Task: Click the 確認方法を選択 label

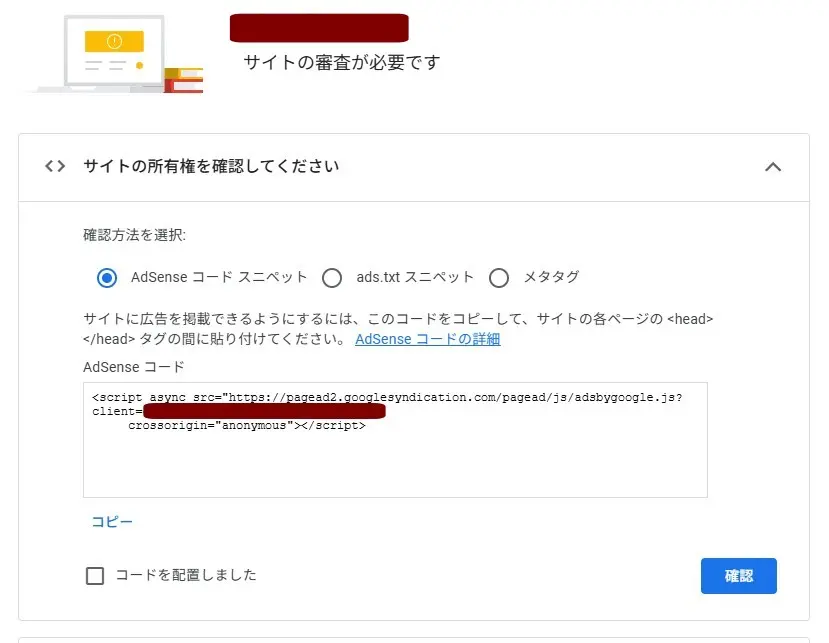Action: coord(134,236)
